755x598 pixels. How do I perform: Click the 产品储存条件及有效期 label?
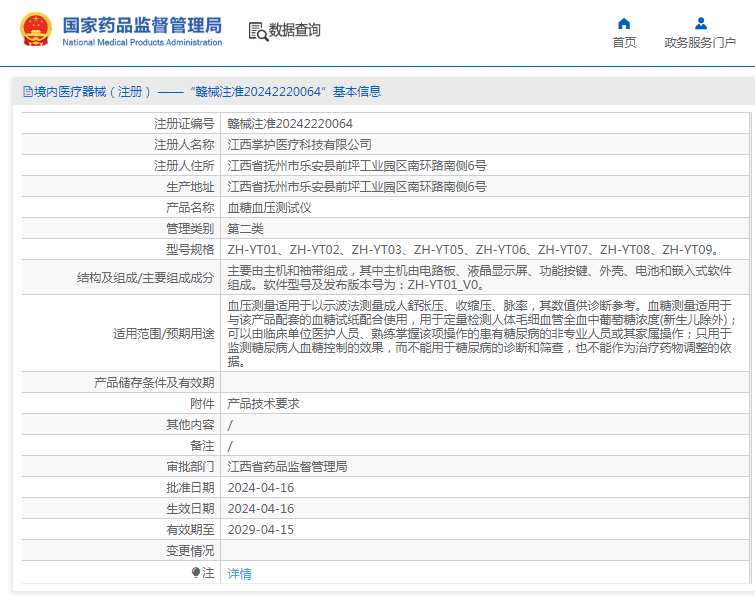point(154,383)
